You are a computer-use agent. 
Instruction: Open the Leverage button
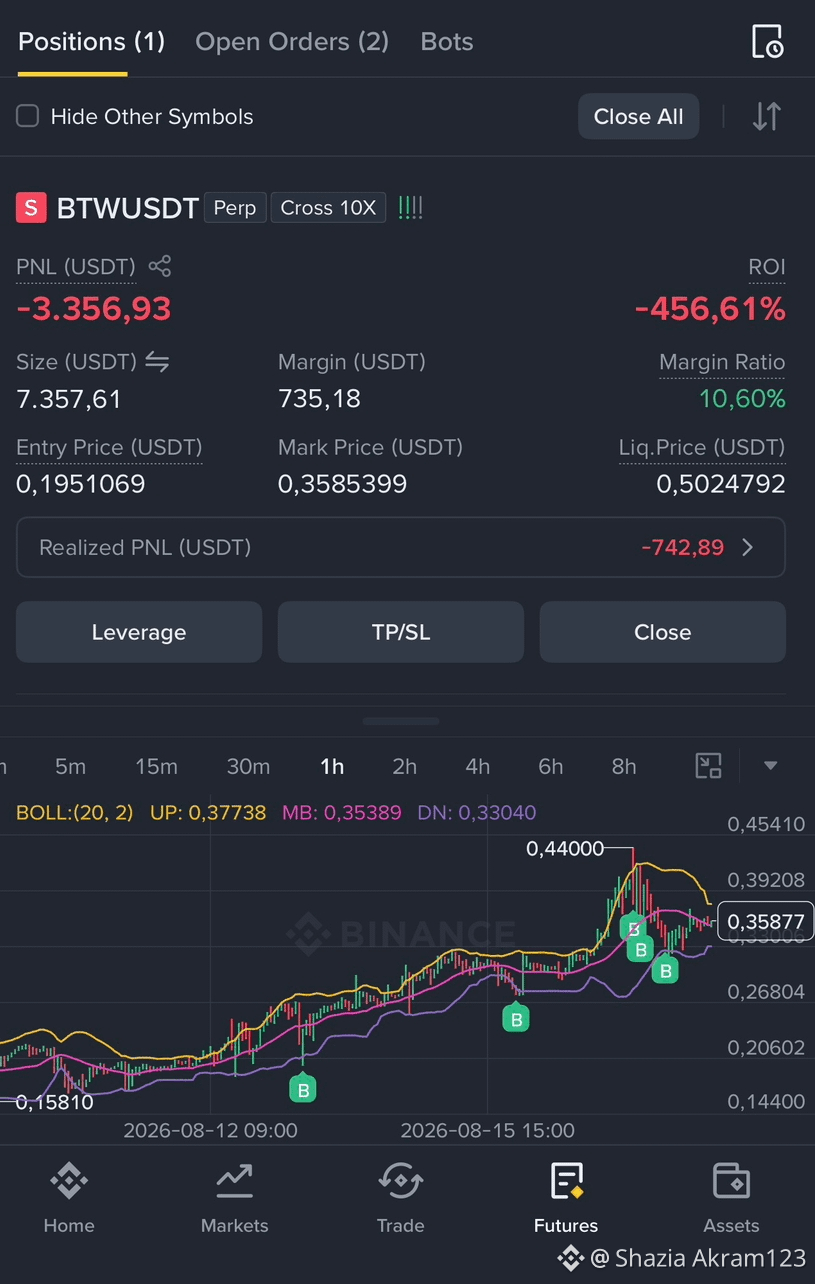click(139, 632)
